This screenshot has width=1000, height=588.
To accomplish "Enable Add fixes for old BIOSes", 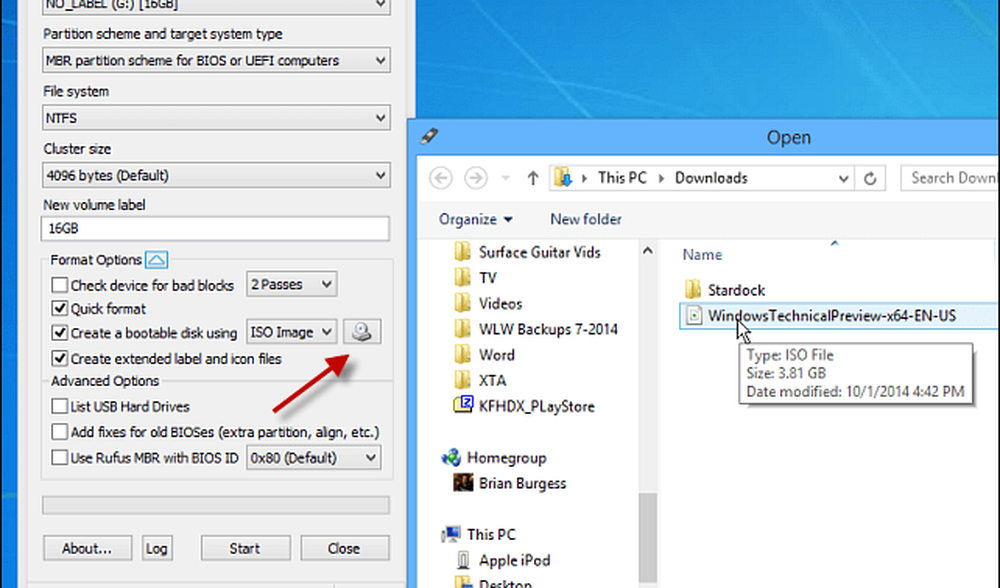I will pos(59,432).
